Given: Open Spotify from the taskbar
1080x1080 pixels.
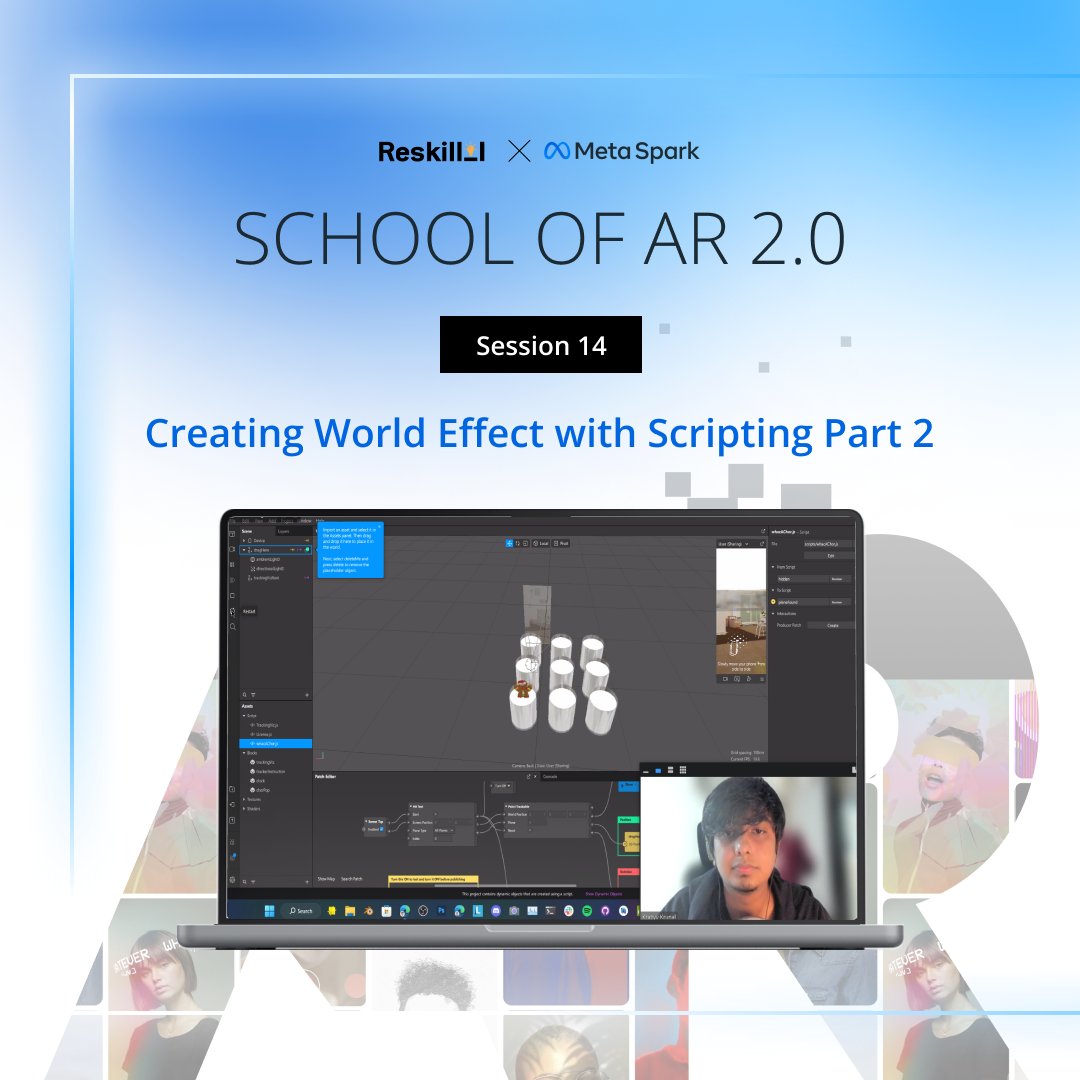Looking at the screenshot, I should click(587, 911).
